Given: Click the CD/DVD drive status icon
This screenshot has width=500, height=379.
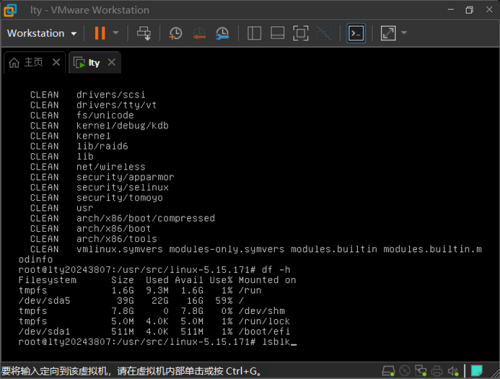Looking at the screenshot, I should pos(405,371).
